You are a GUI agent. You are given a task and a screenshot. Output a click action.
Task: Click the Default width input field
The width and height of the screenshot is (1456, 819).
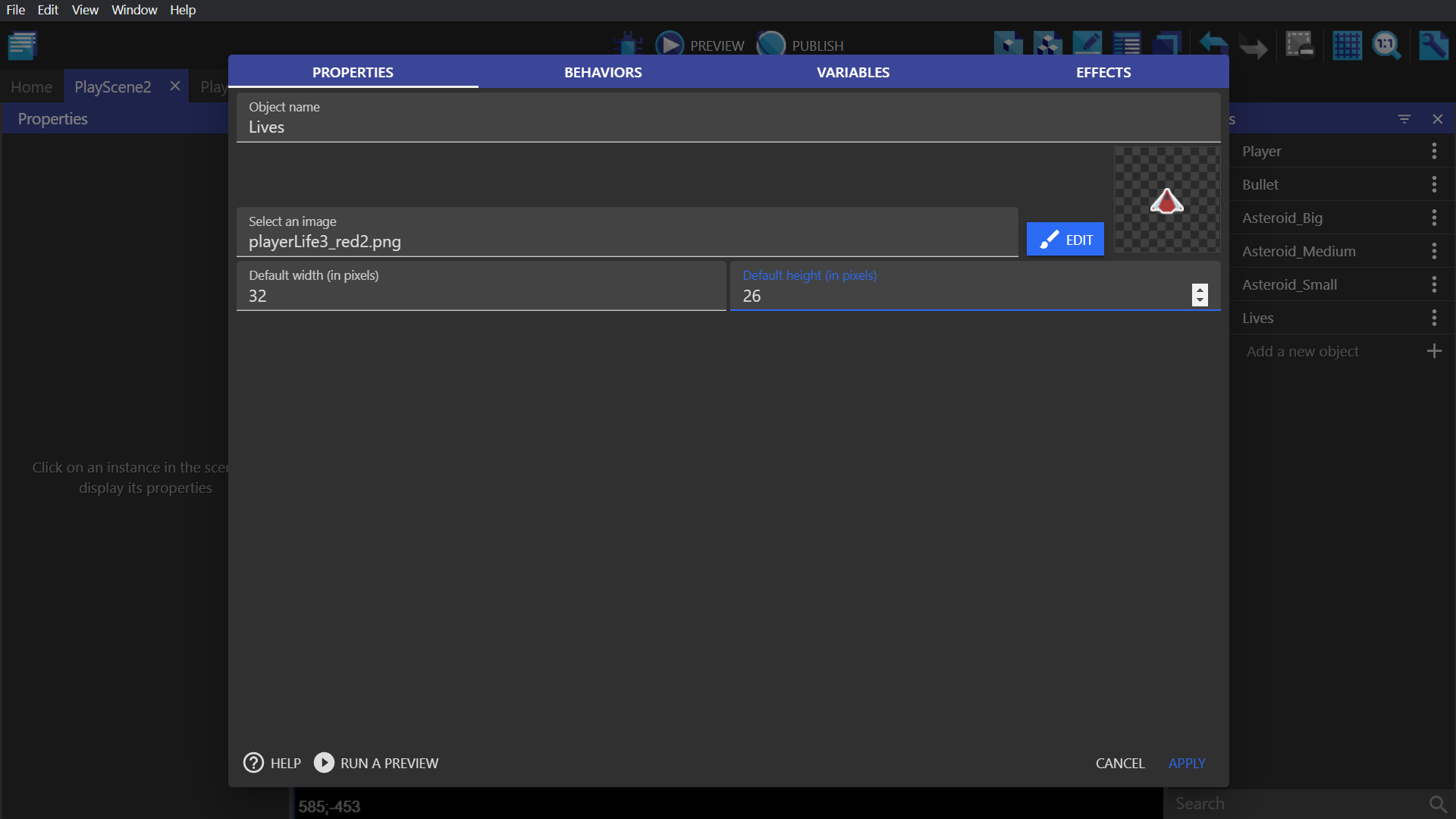481,296
